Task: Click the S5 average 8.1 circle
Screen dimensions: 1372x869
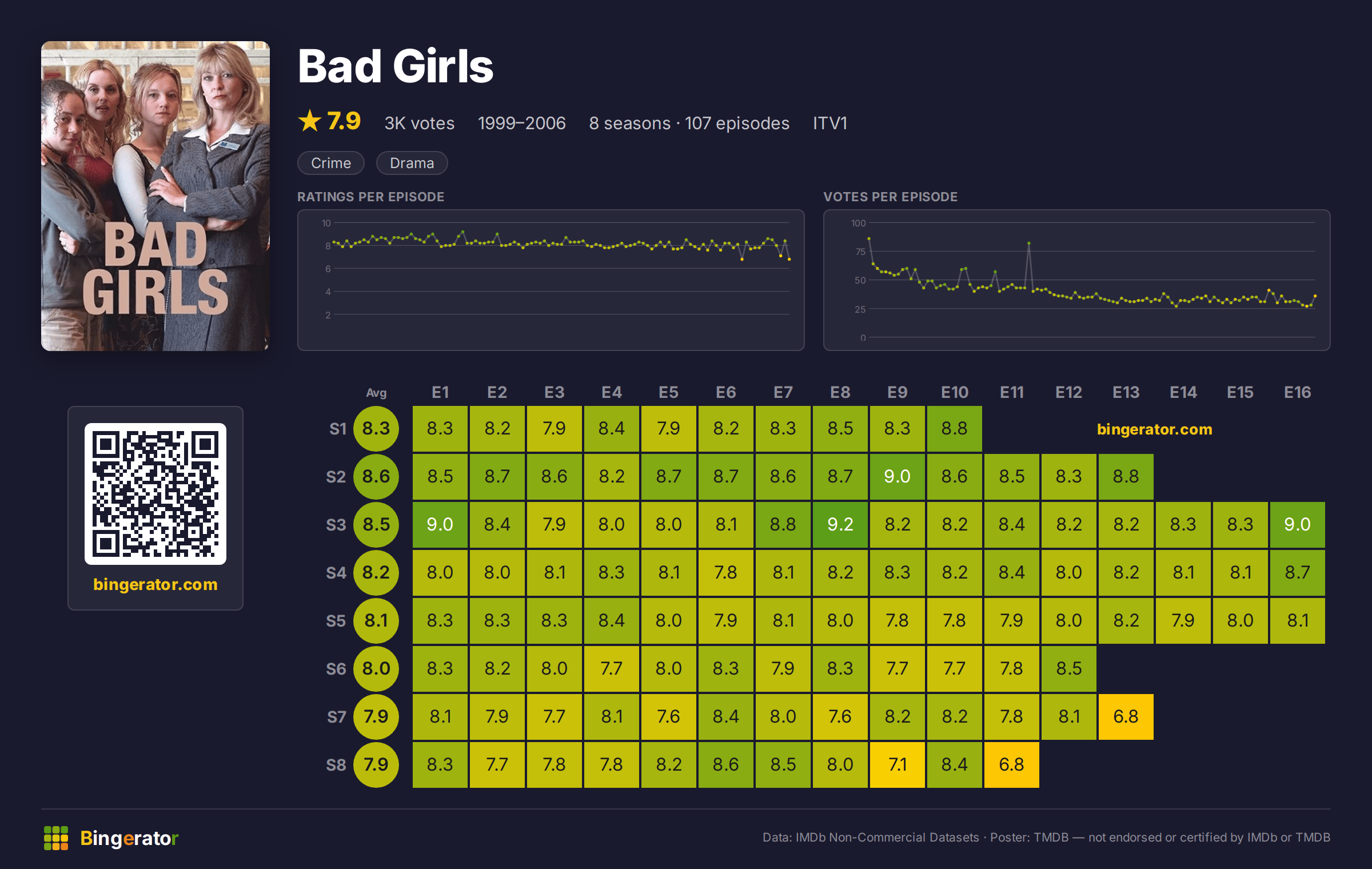Action: click(x=376, y=621)
